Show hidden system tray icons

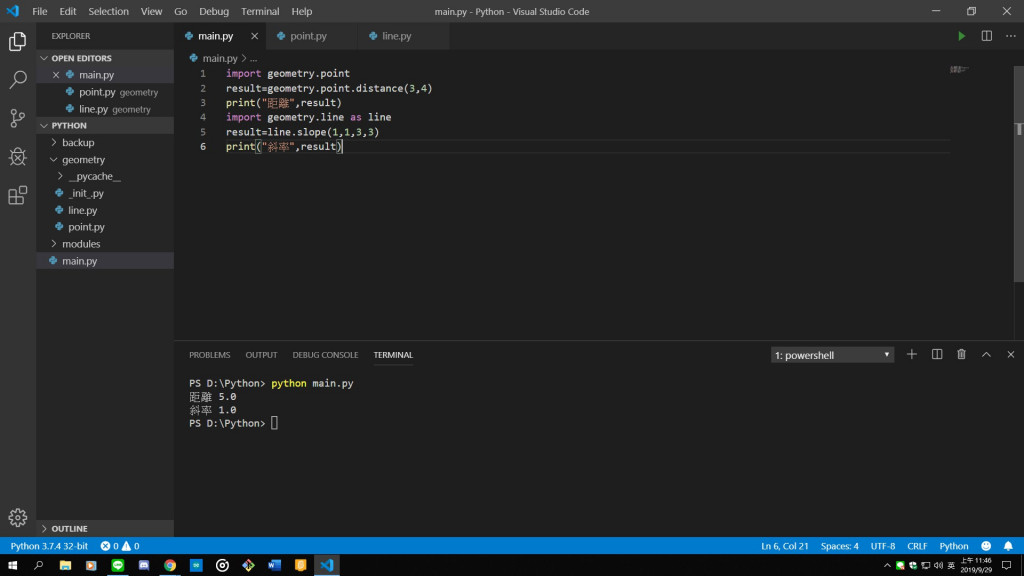pyautogui.click(x=887, y=566)
